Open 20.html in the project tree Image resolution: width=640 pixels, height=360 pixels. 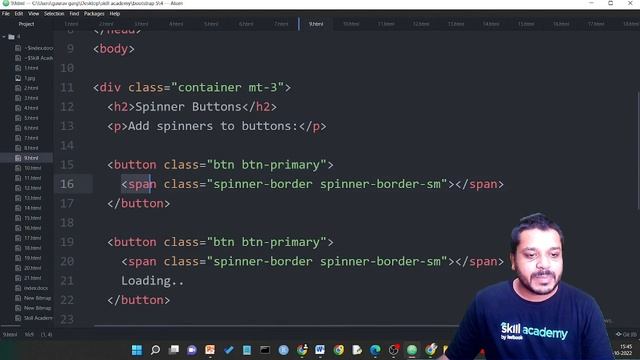coord(32,268)
